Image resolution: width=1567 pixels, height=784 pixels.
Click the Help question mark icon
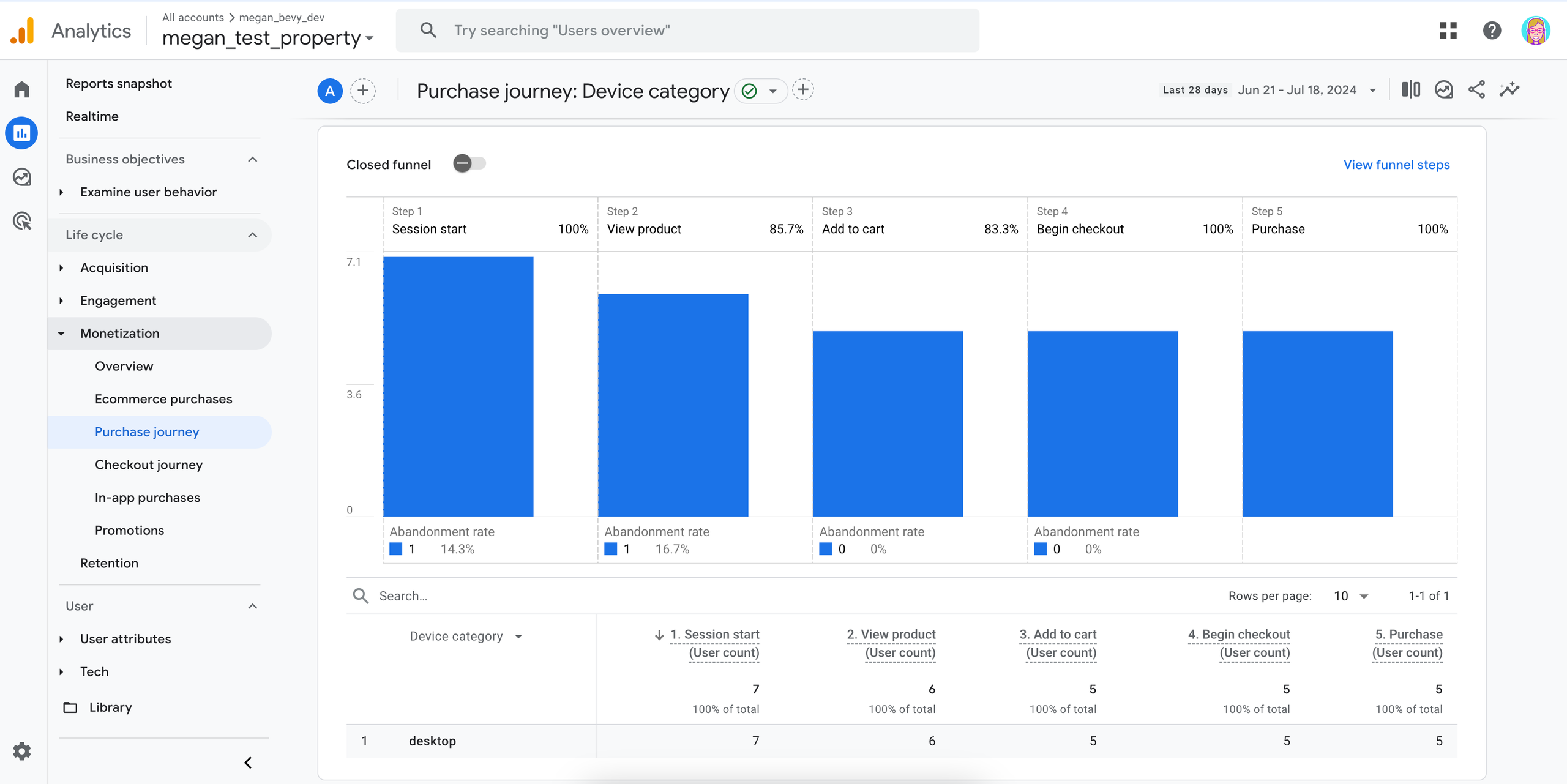coord(1492,30)
